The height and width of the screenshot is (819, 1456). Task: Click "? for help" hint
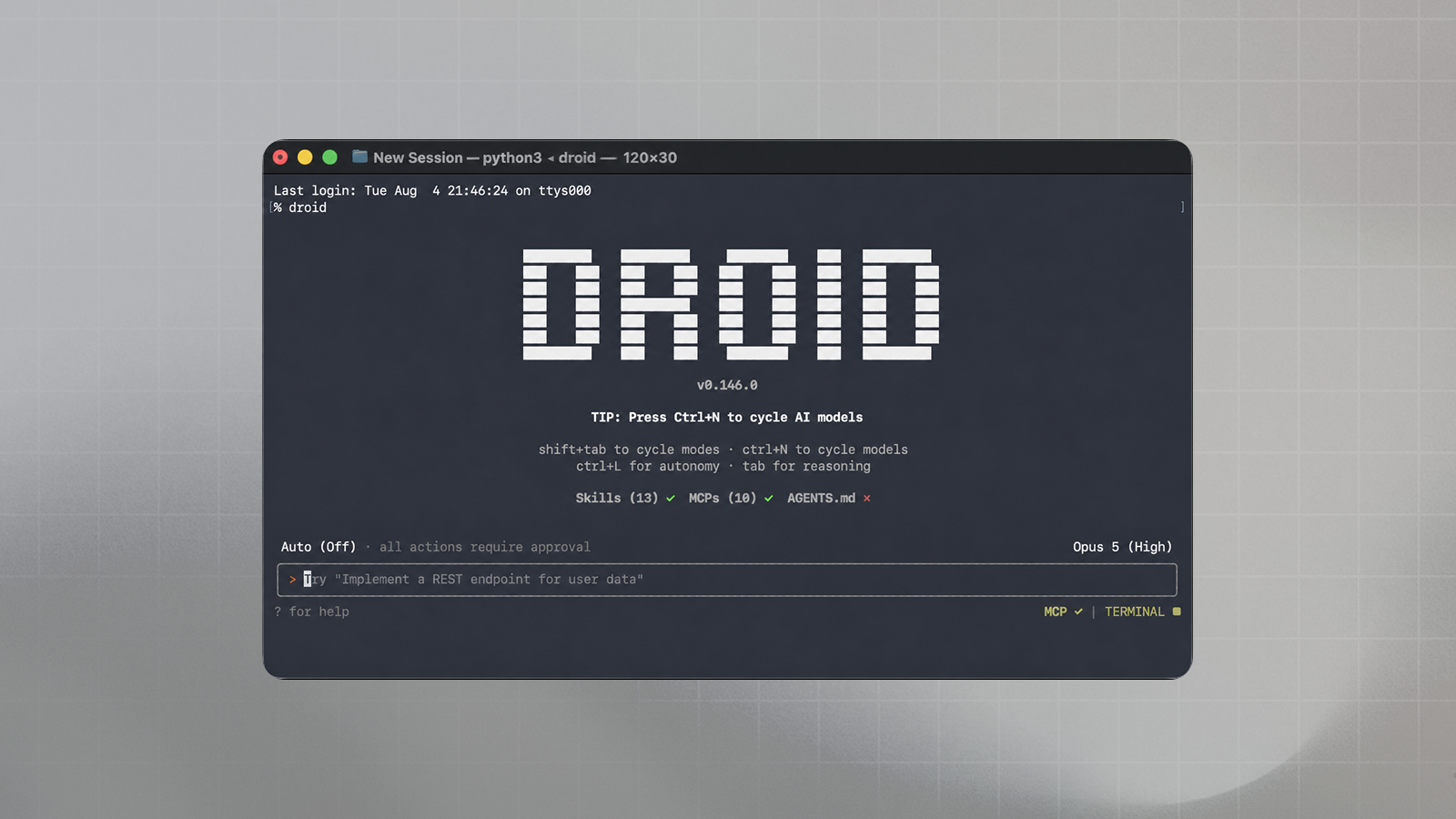311,612
